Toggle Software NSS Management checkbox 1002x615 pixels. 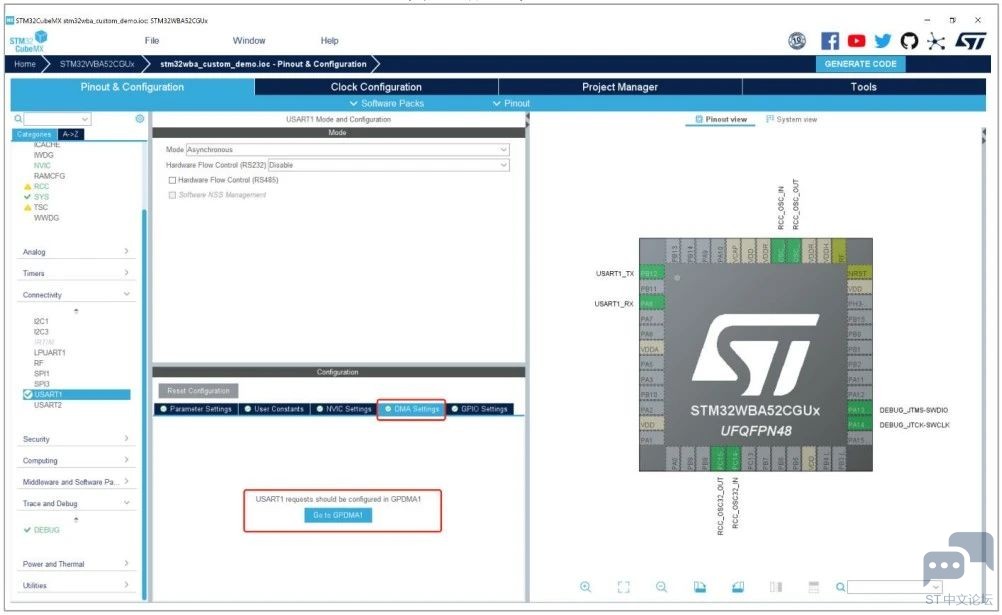point(172,195)
